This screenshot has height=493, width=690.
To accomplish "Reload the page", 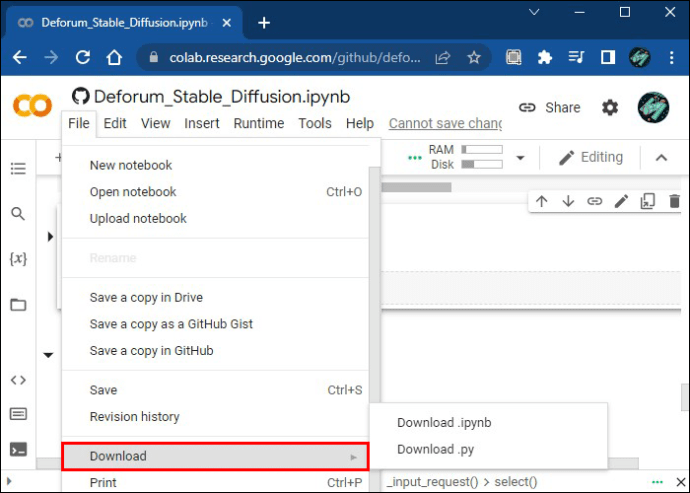I will (x=83, y=57).
